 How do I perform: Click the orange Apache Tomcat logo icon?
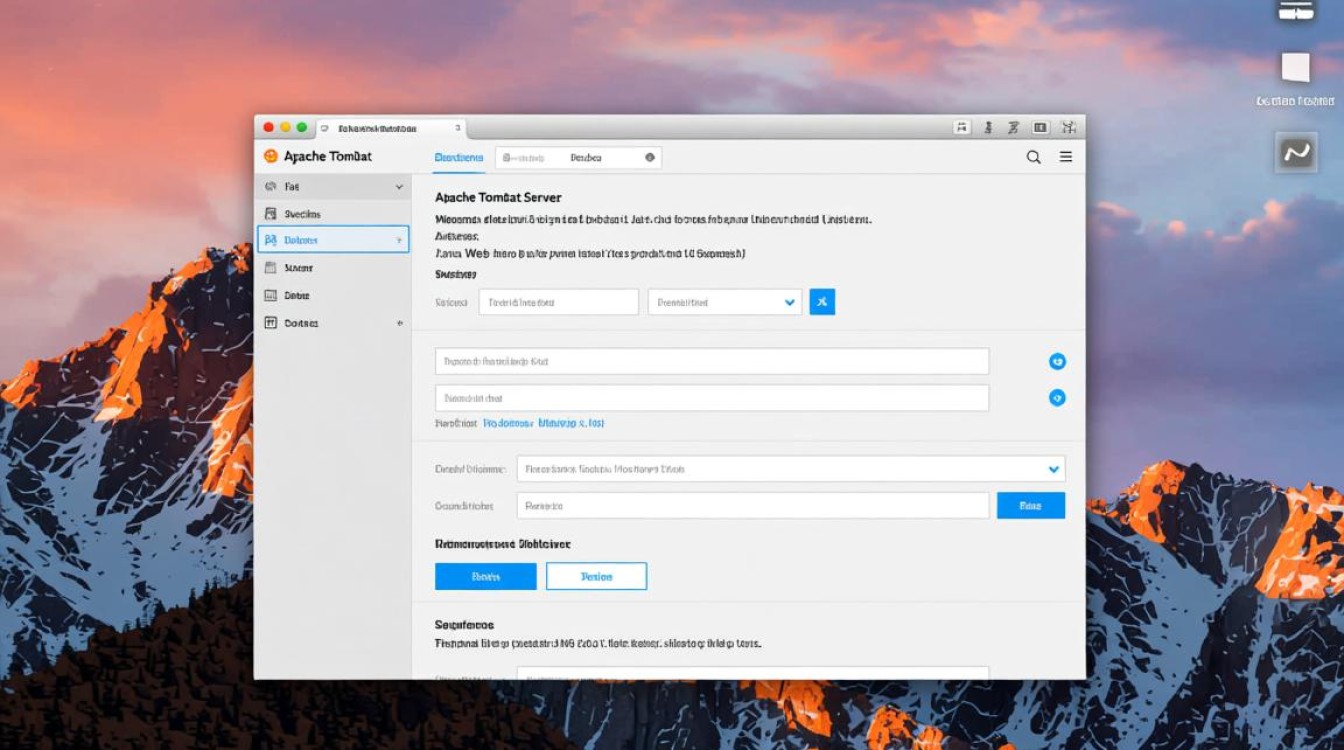point(270,156)
